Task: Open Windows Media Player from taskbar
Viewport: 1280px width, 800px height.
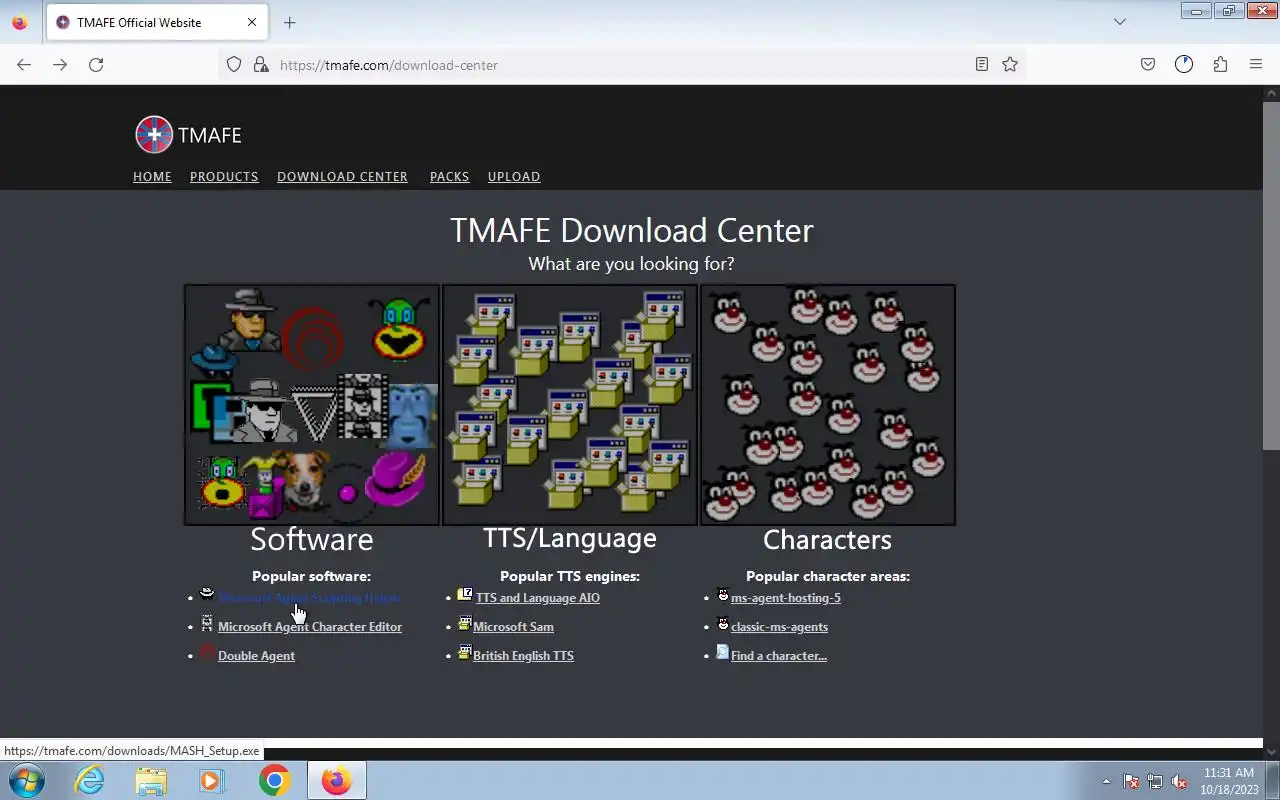Action: [212, 780]
